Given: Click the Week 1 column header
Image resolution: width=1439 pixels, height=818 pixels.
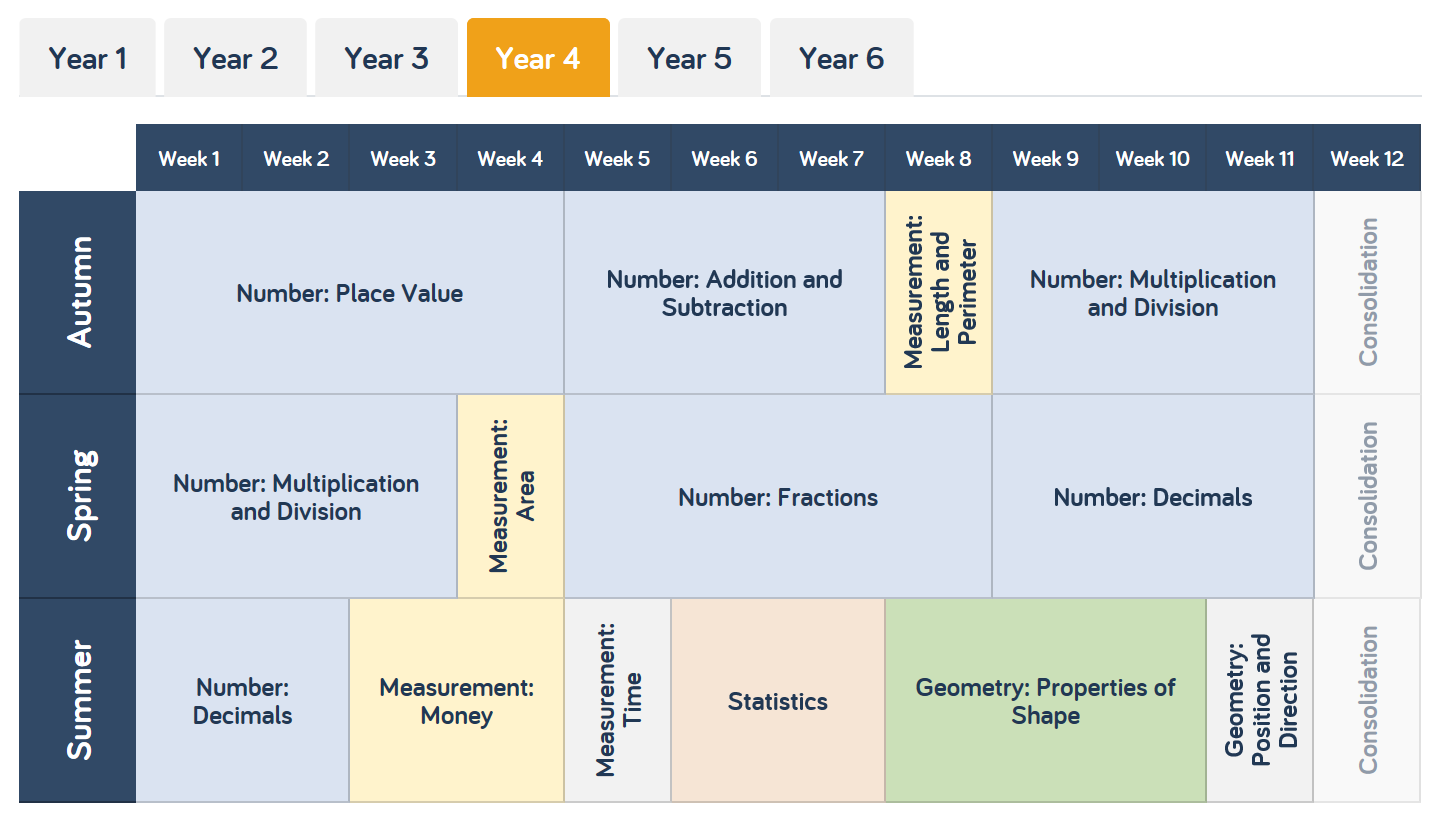Looking at the screenshot, I should coord(188,157).
